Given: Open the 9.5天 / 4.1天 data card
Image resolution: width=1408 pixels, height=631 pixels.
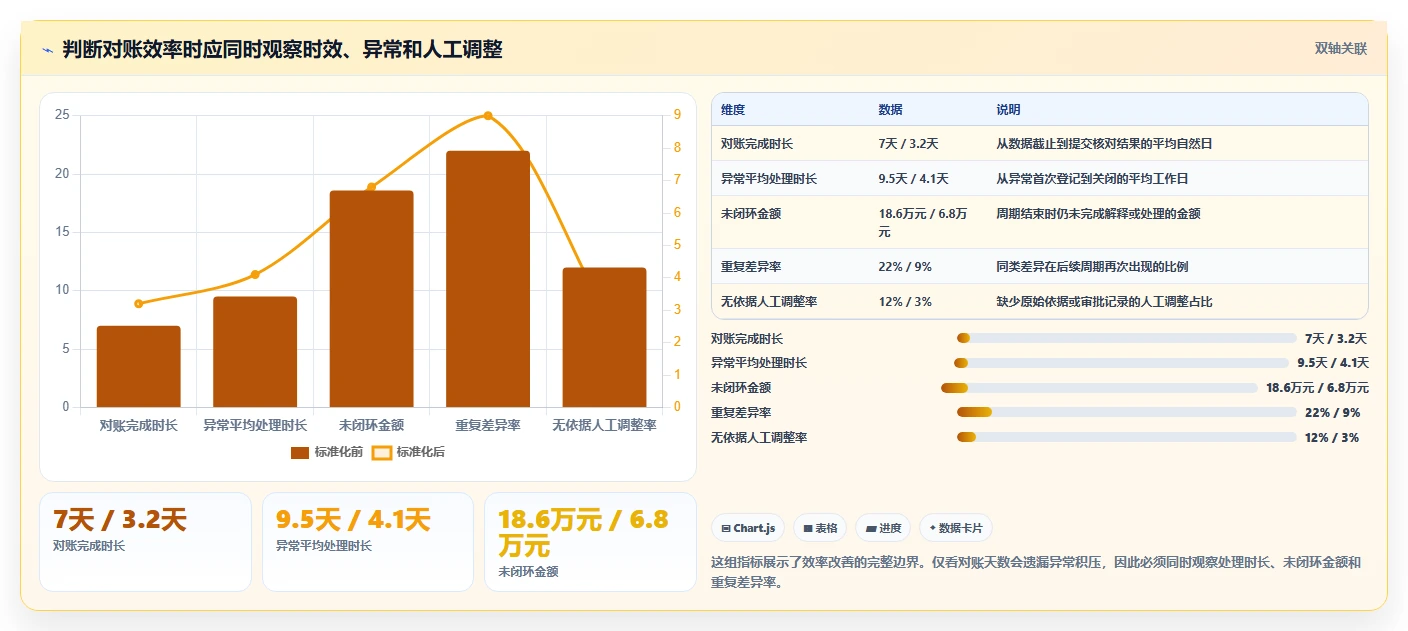Looking at the screenshot, I should (x=367, y=541).
